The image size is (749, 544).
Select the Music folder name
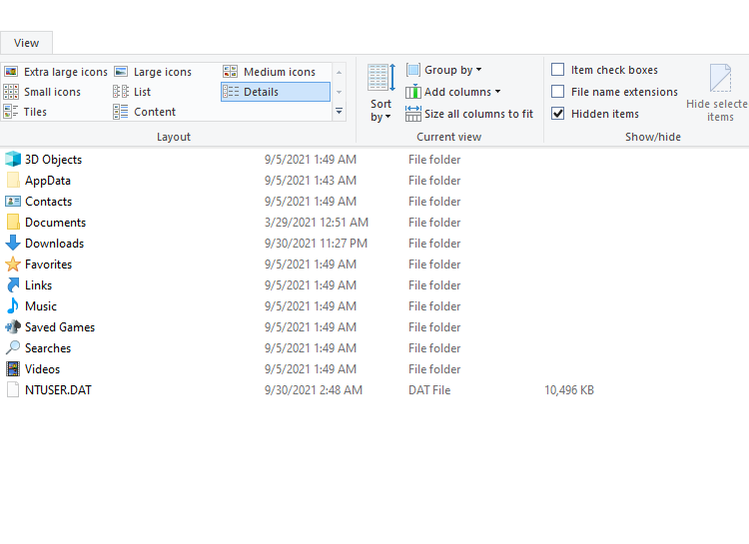pos(41,307)
